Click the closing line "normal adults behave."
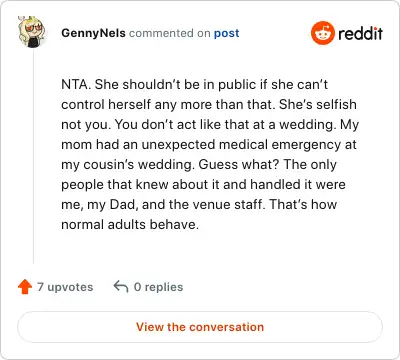Viewport: 400px width, 360px height. pos(130,224)
